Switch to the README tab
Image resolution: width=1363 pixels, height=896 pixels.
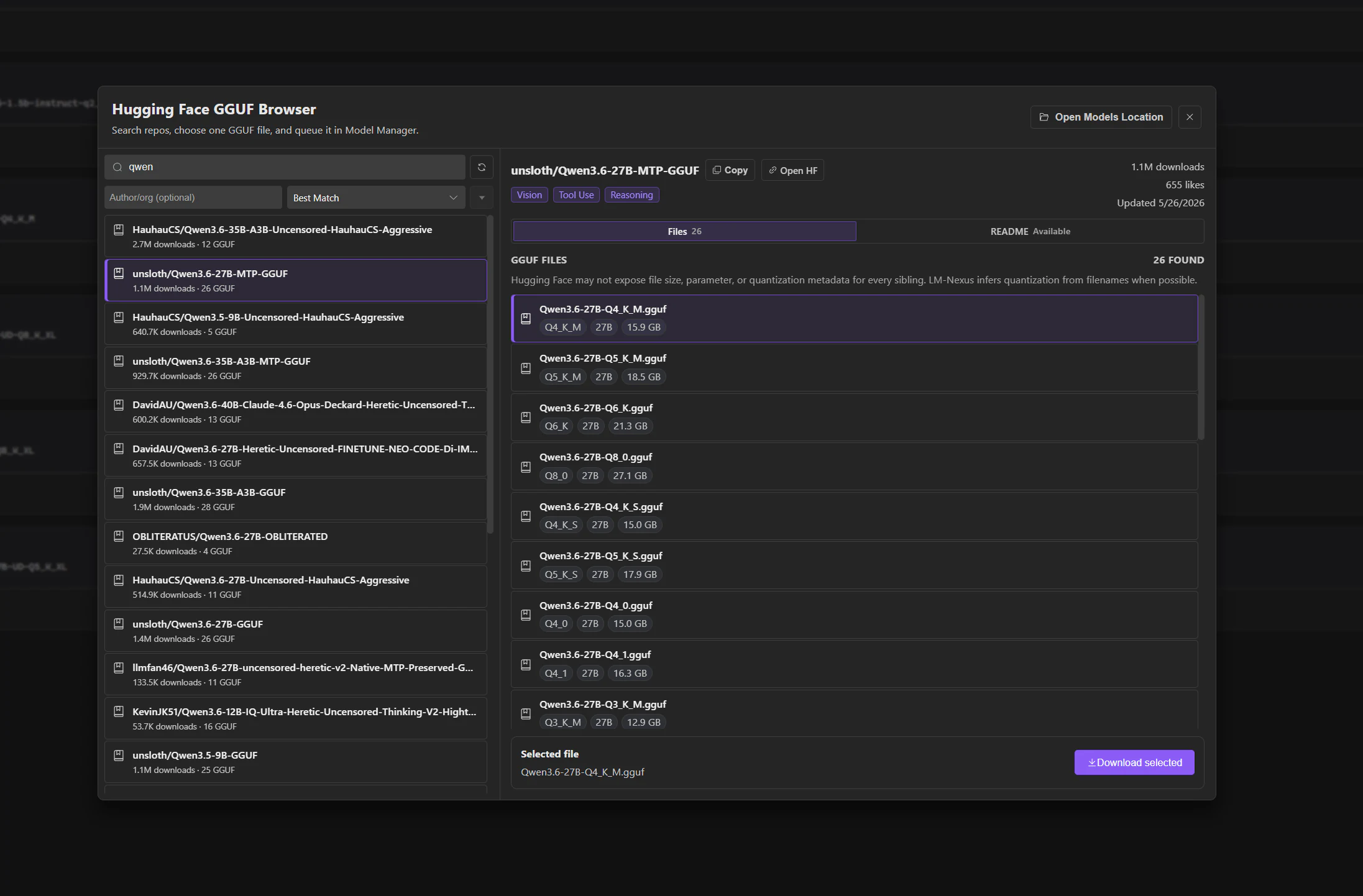(x=1030, y=231)
